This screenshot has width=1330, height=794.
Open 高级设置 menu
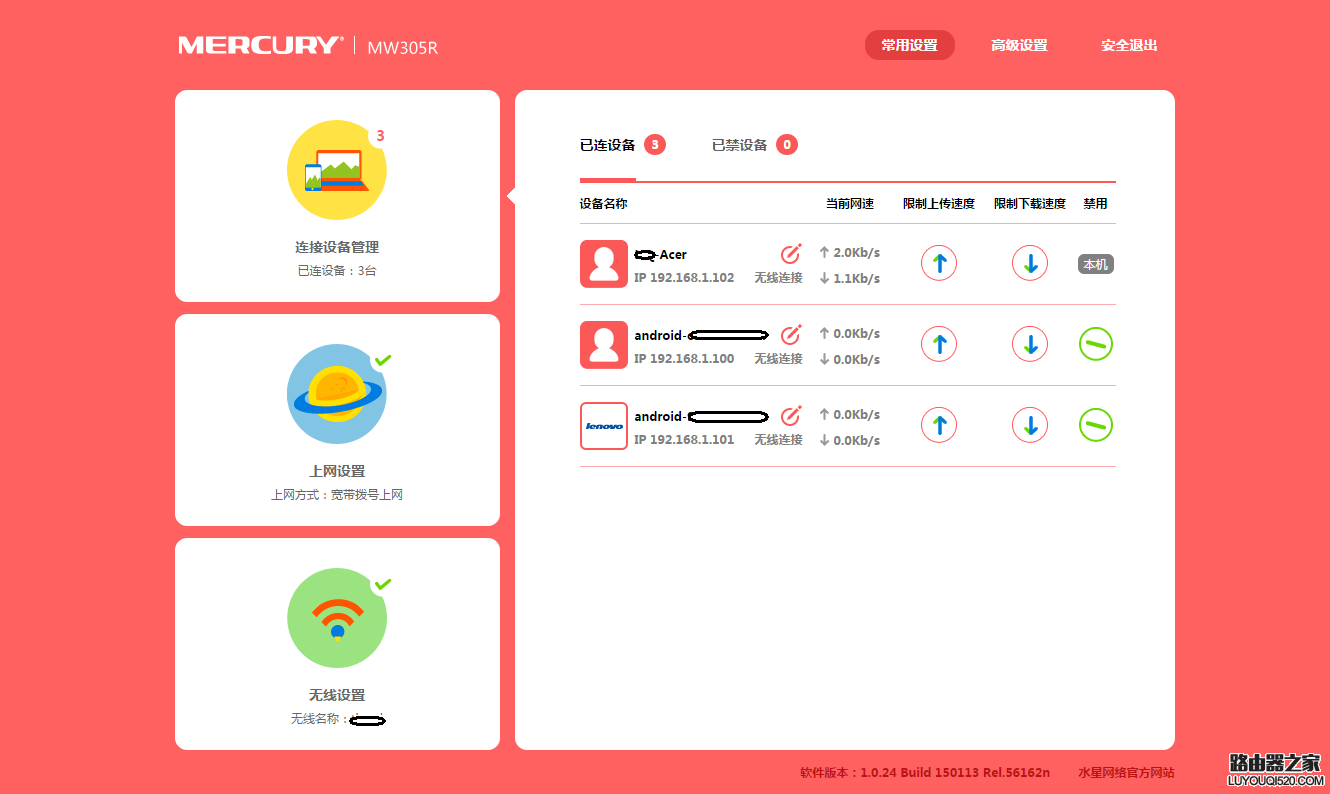[x=1019, y=45]
